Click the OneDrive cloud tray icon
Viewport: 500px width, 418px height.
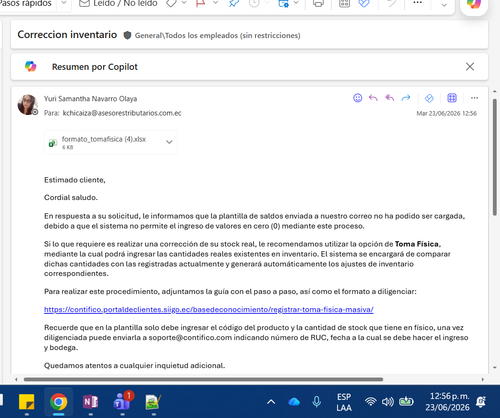pyautogui.click(x=294, y=402)
